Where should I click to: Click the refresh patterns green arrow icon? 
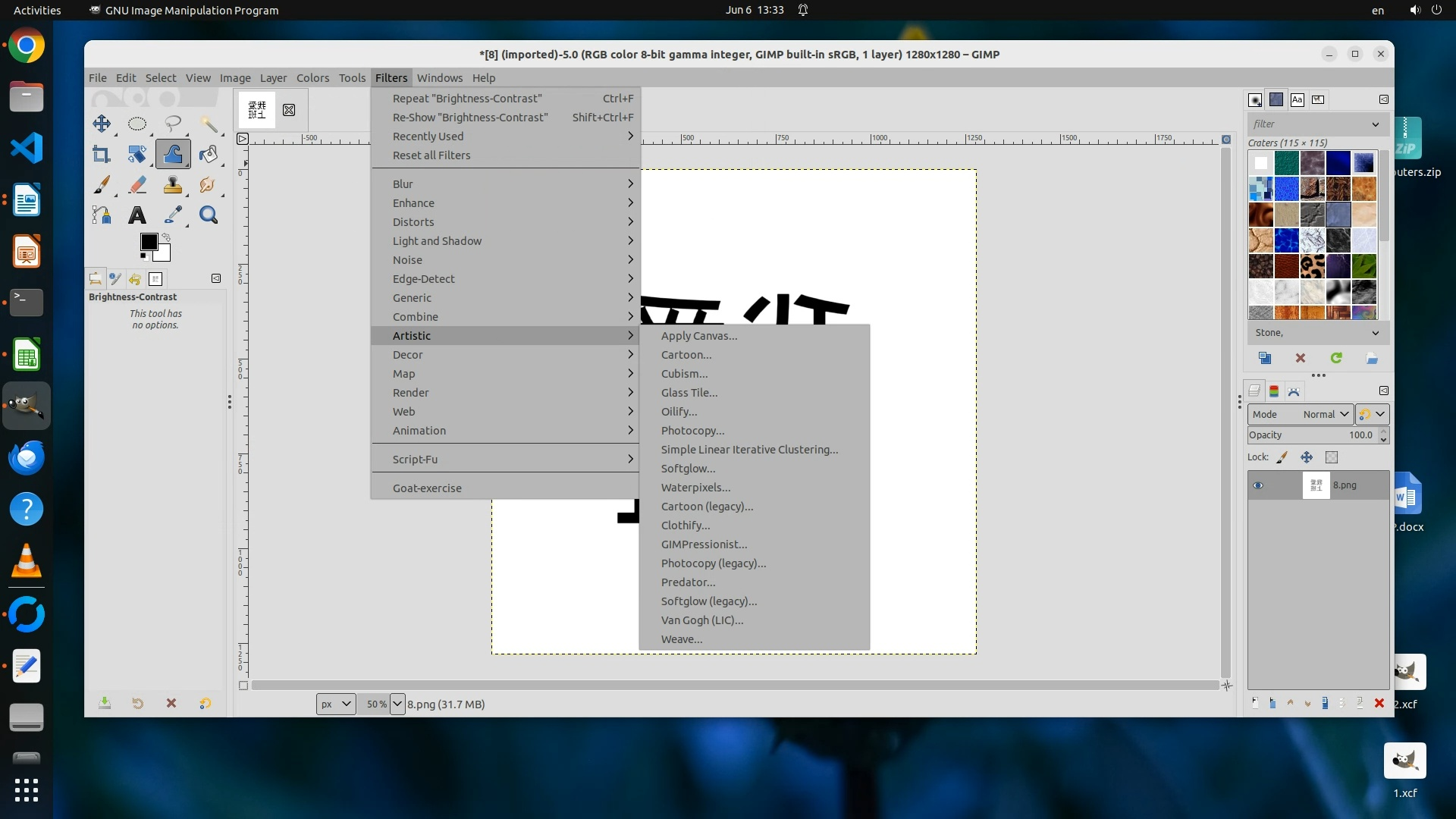pyautogui.click(x=1336, y=358)
